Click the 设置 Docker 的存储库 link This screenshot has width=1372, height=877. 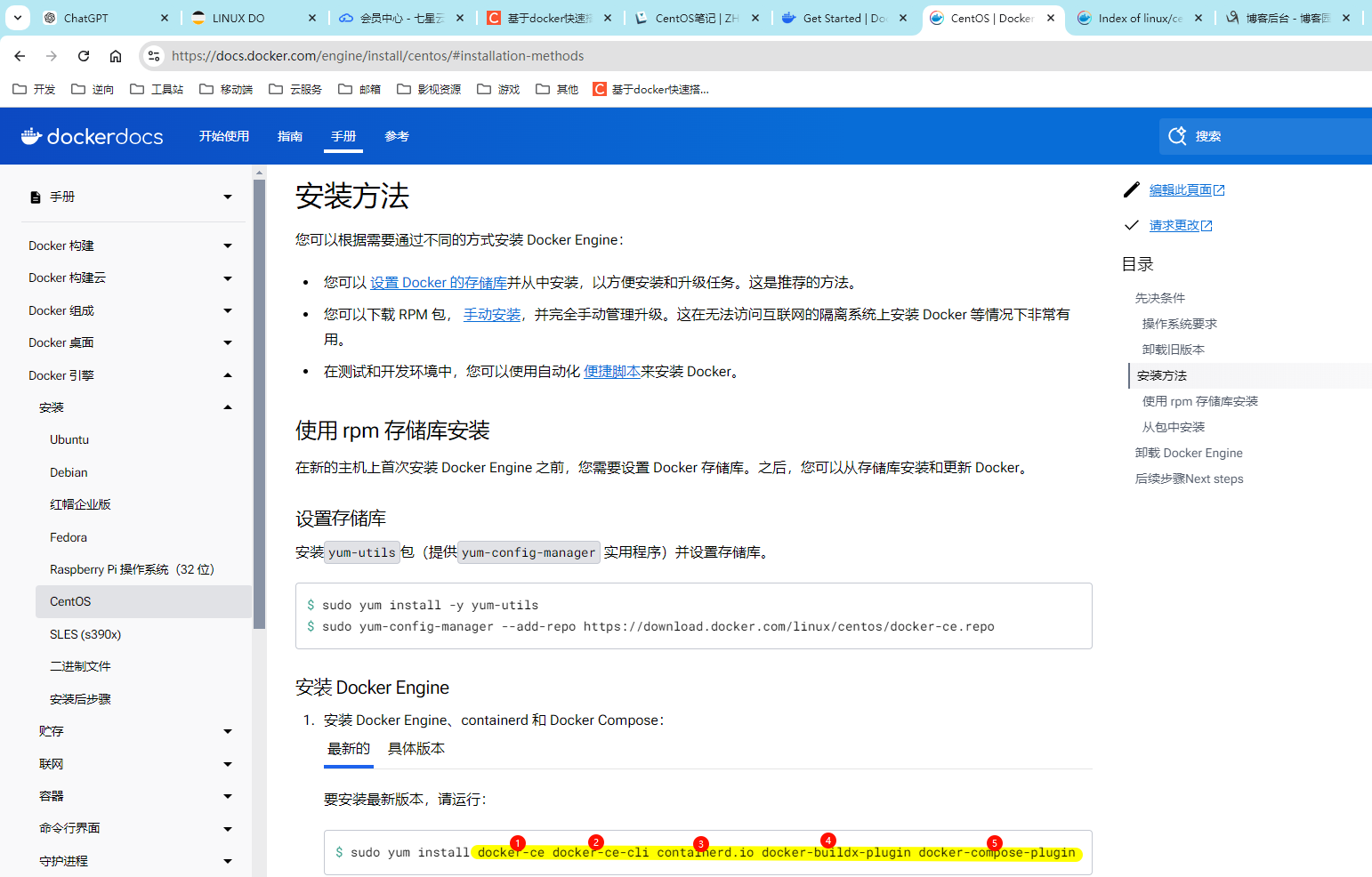(439, 282)
